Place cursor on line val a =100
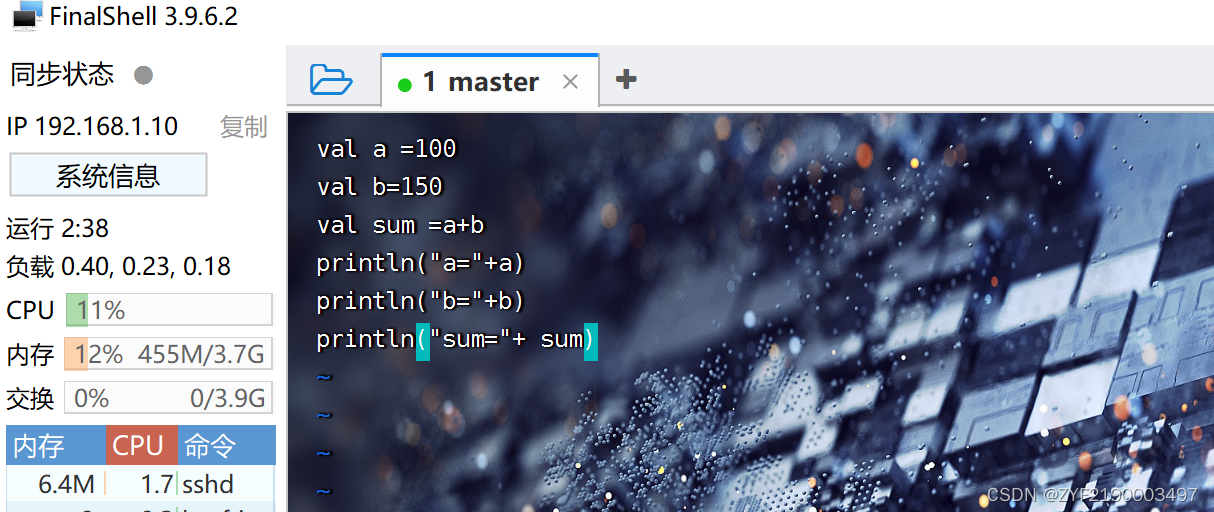1214x512 pixels. point(386,149)
